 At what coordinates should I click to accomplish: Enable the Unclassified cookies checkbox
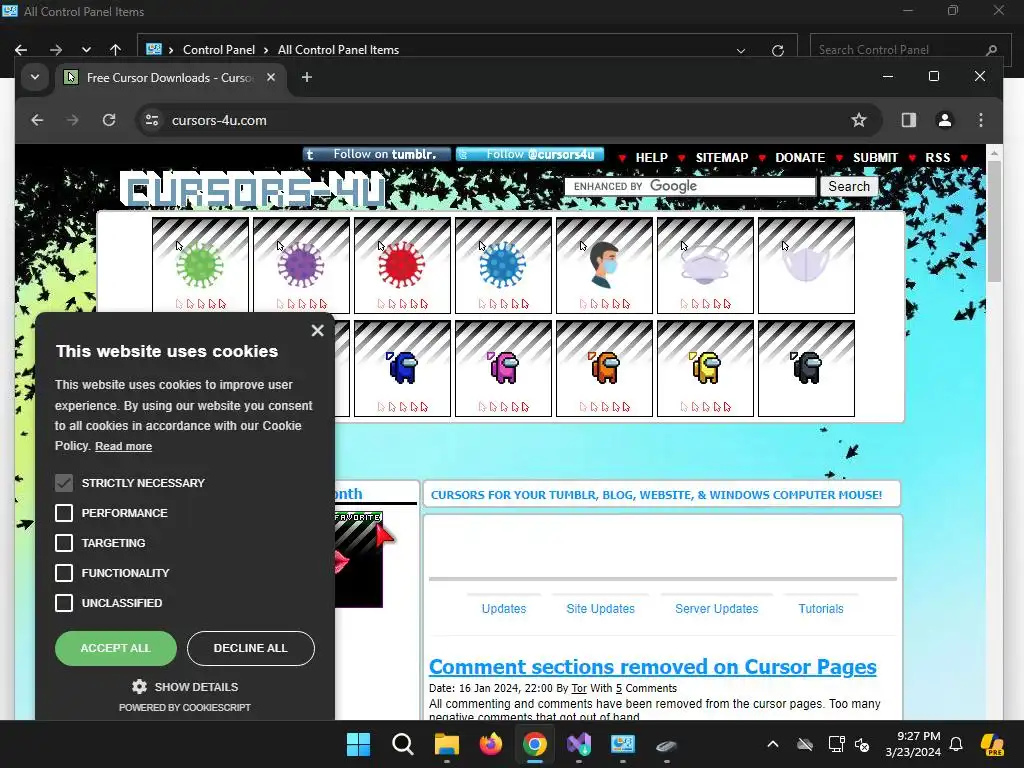tap(64, 603)
